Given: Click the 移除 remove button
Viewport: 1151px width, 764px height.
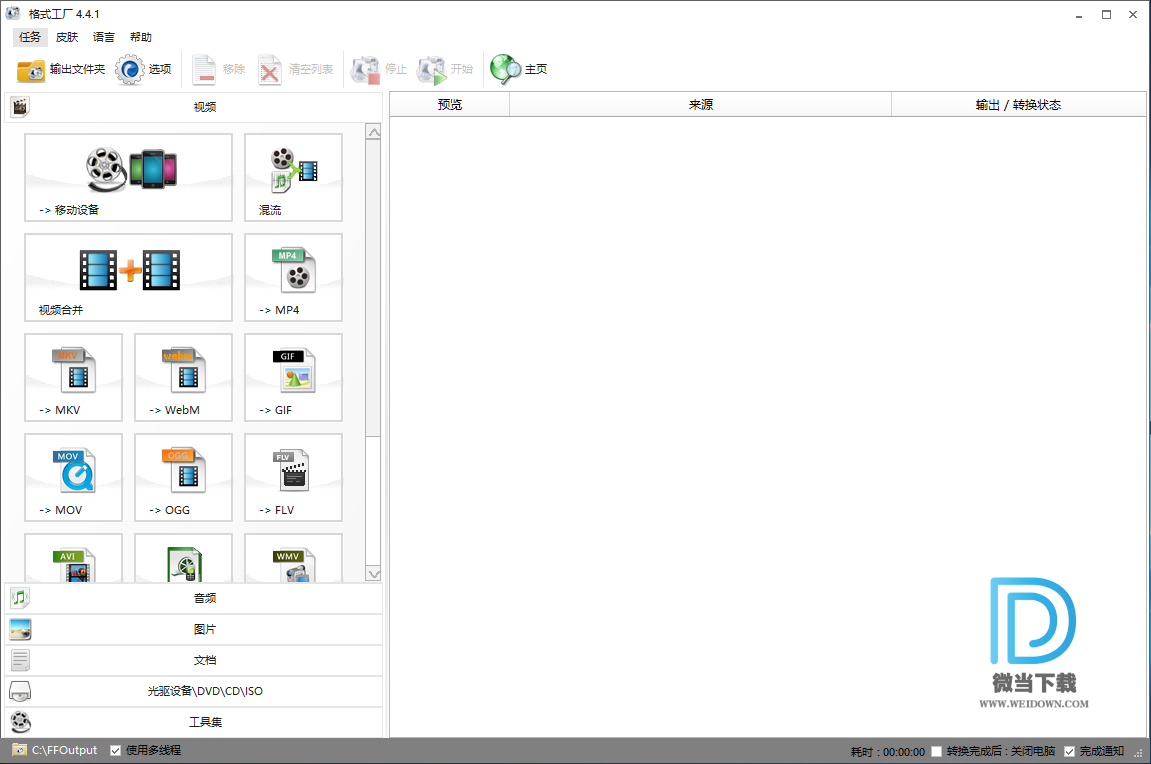Looking at the screenshot, I should click(218, 69).
